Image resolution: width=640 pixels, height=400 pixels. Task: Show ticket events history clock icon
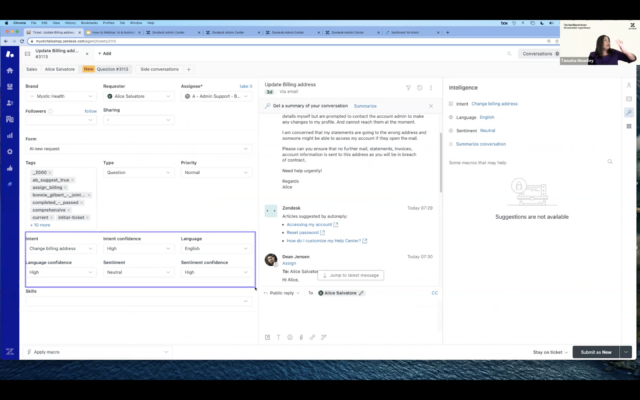pyautogui.click(x=420, y=88)
